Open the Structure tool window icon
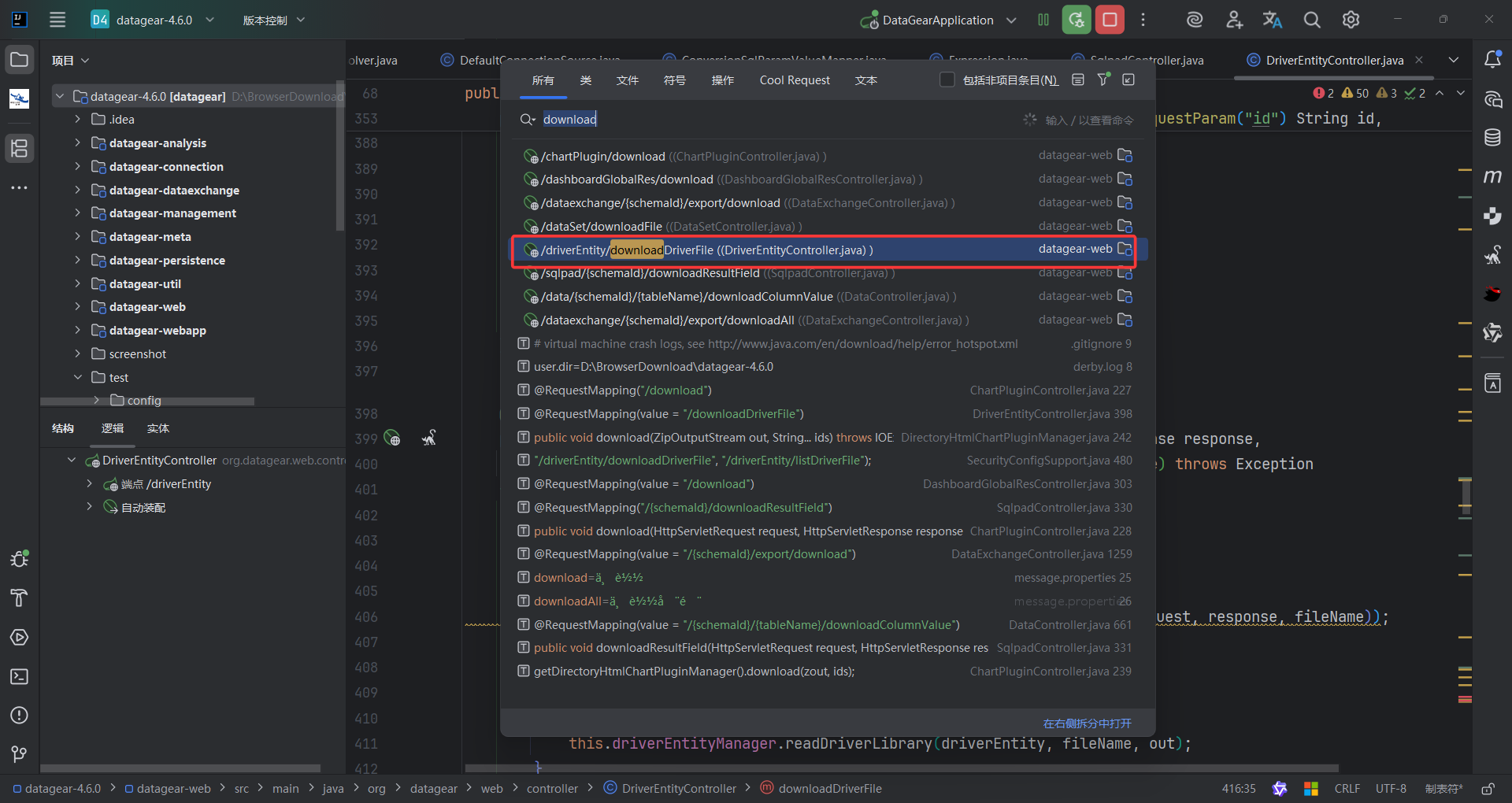1512x803 pixels. (x=20, y=148)
